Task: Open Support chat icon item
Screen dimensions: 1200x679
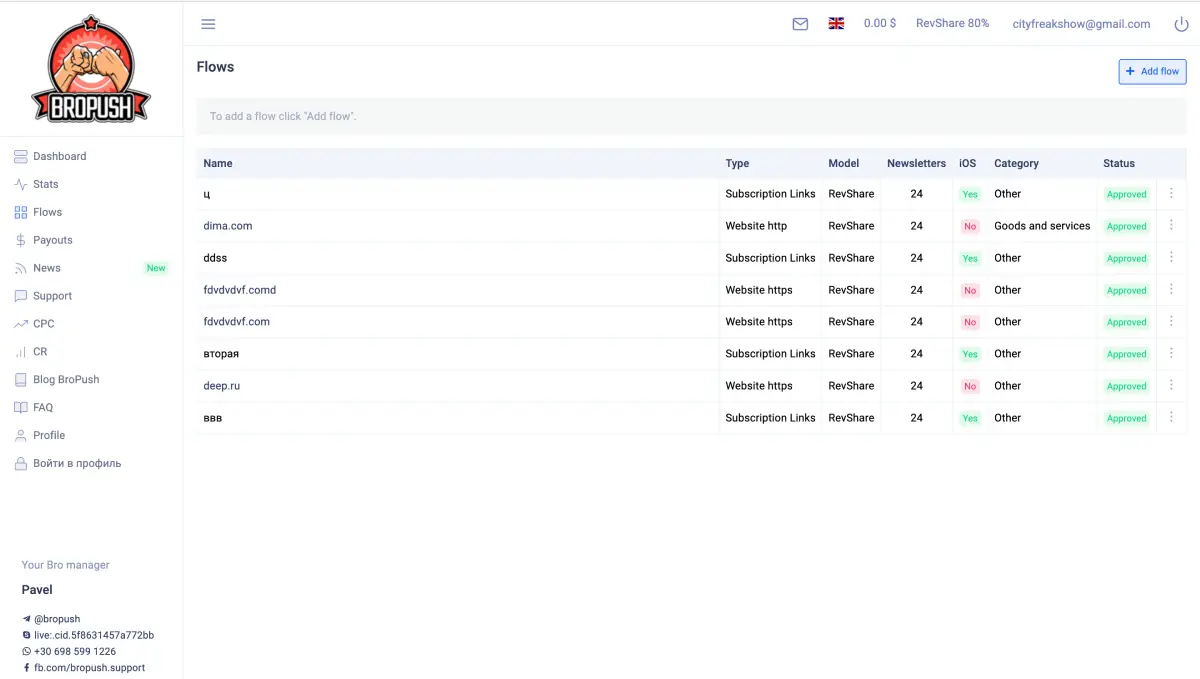Action: (x=52, y=296)
